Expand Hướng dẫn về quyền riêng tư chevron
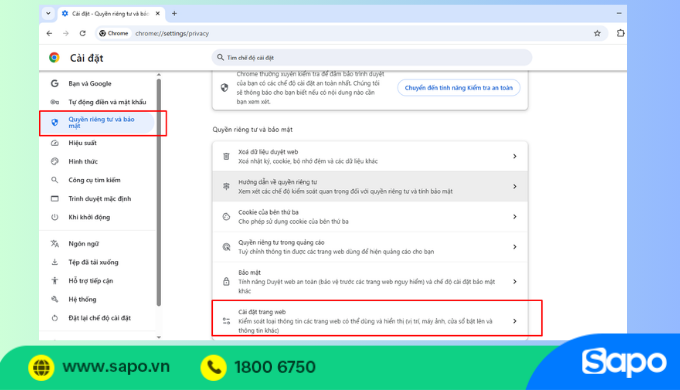Image resolution: width=680 pixels, height=390 pixels. [x=515, y=187]
